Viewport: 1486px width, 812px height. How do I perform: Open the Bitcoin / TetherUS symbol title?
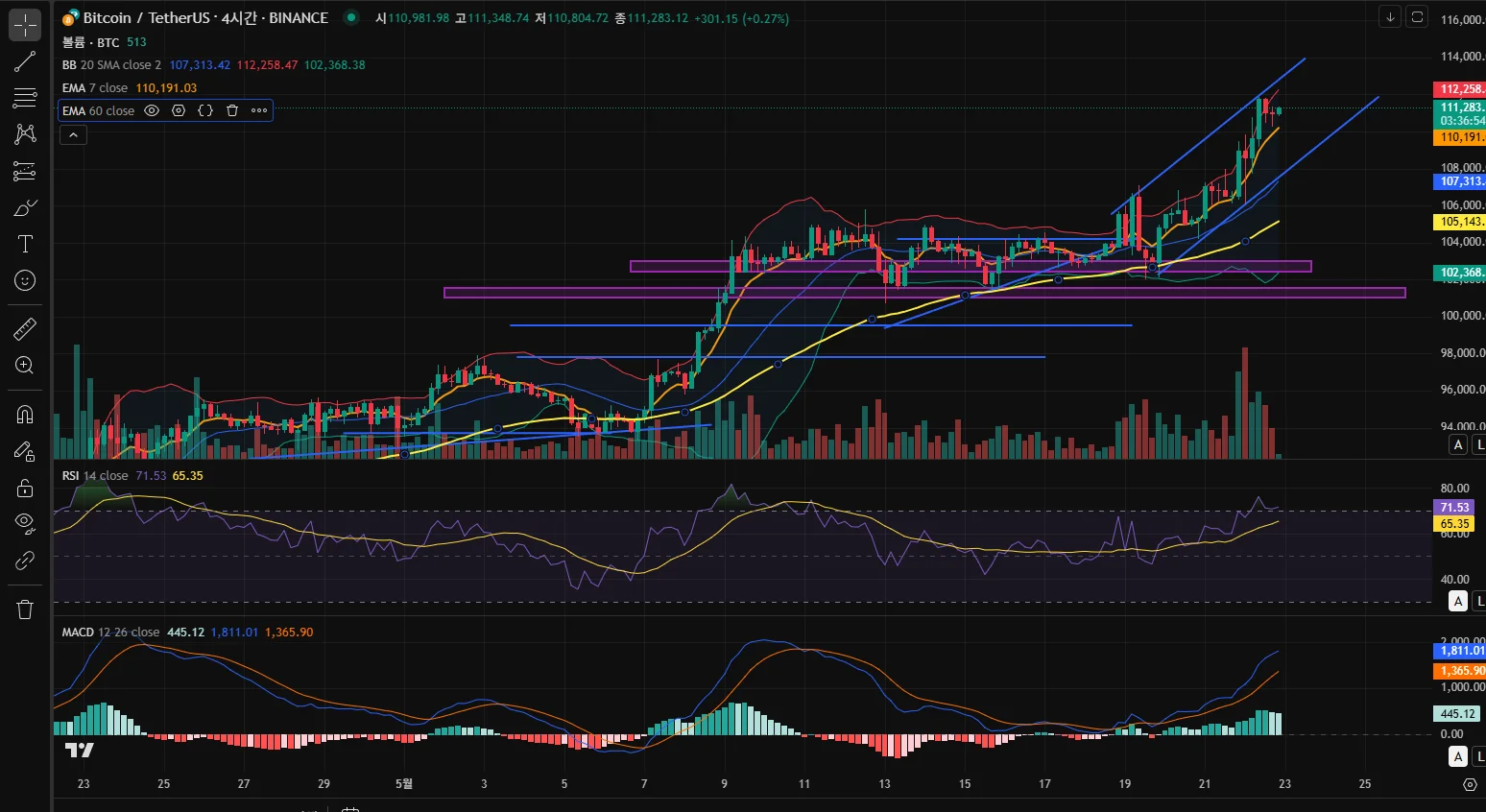(x=205, y=17)
